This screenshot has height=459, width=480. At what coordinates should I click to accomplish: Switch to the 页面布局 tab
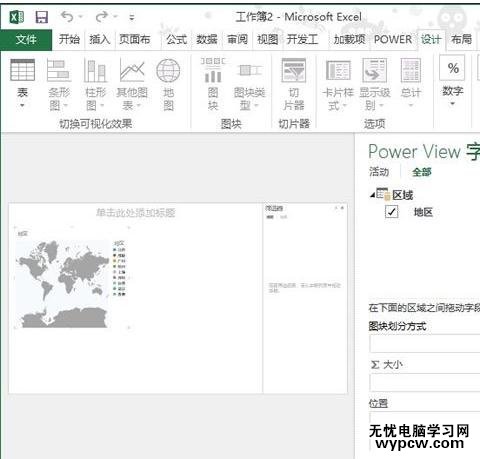135,40
